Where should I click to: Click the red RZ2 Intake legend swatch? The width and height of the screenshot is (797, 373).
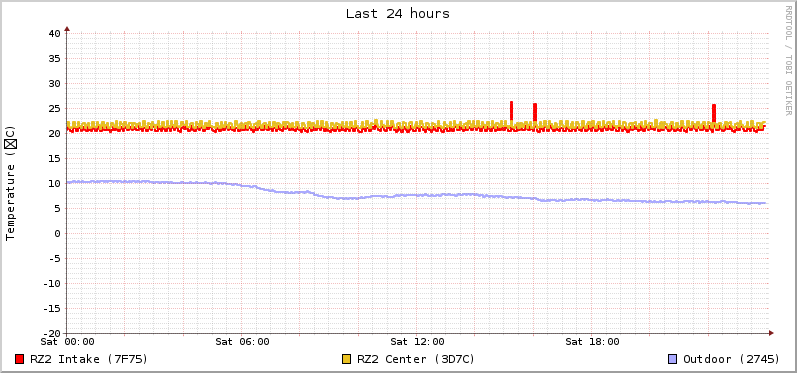(x=20, y=359)
